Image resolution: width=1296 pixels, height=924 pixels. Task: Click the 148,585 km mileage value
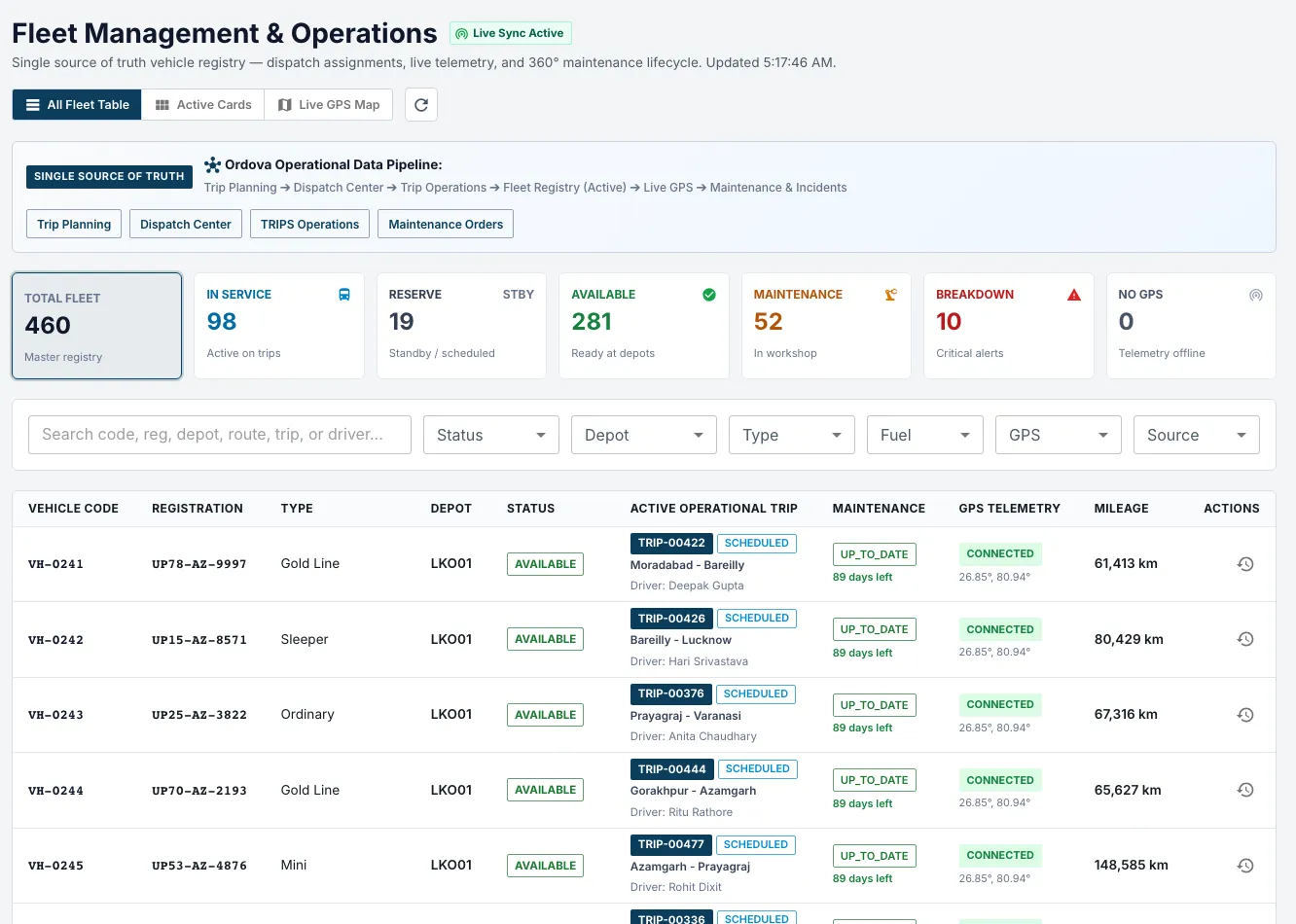pos(1131,865)
